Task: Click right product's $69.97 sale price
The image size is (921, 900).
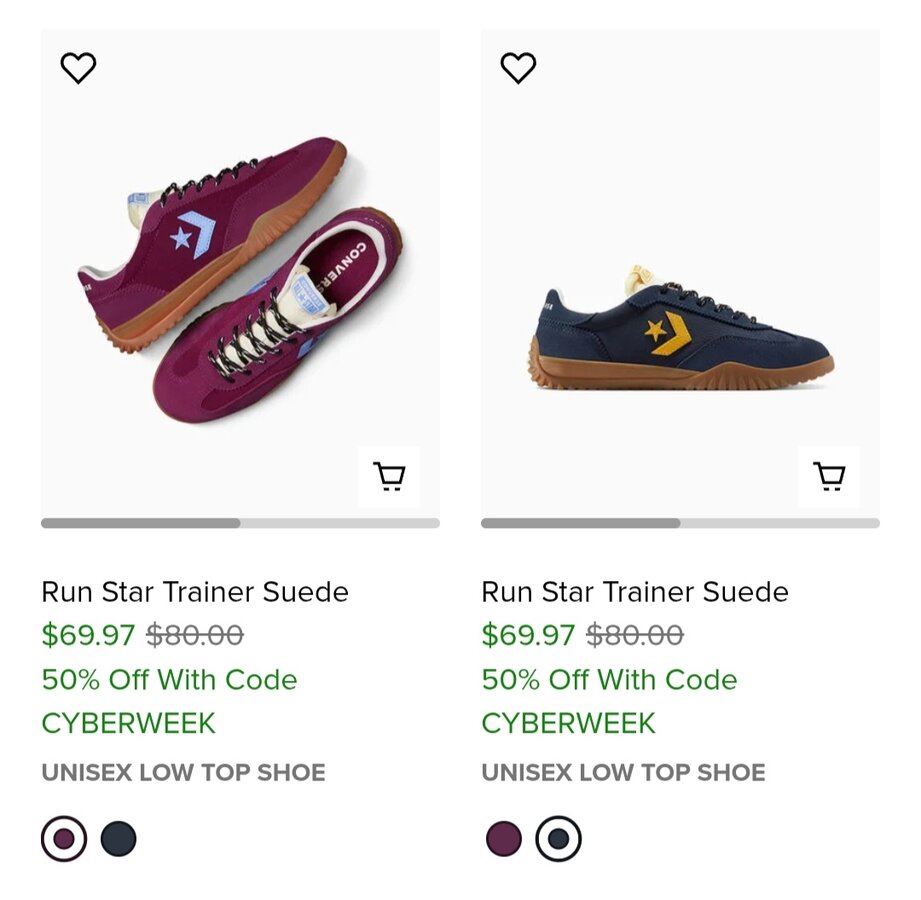Action: point(528,635)
